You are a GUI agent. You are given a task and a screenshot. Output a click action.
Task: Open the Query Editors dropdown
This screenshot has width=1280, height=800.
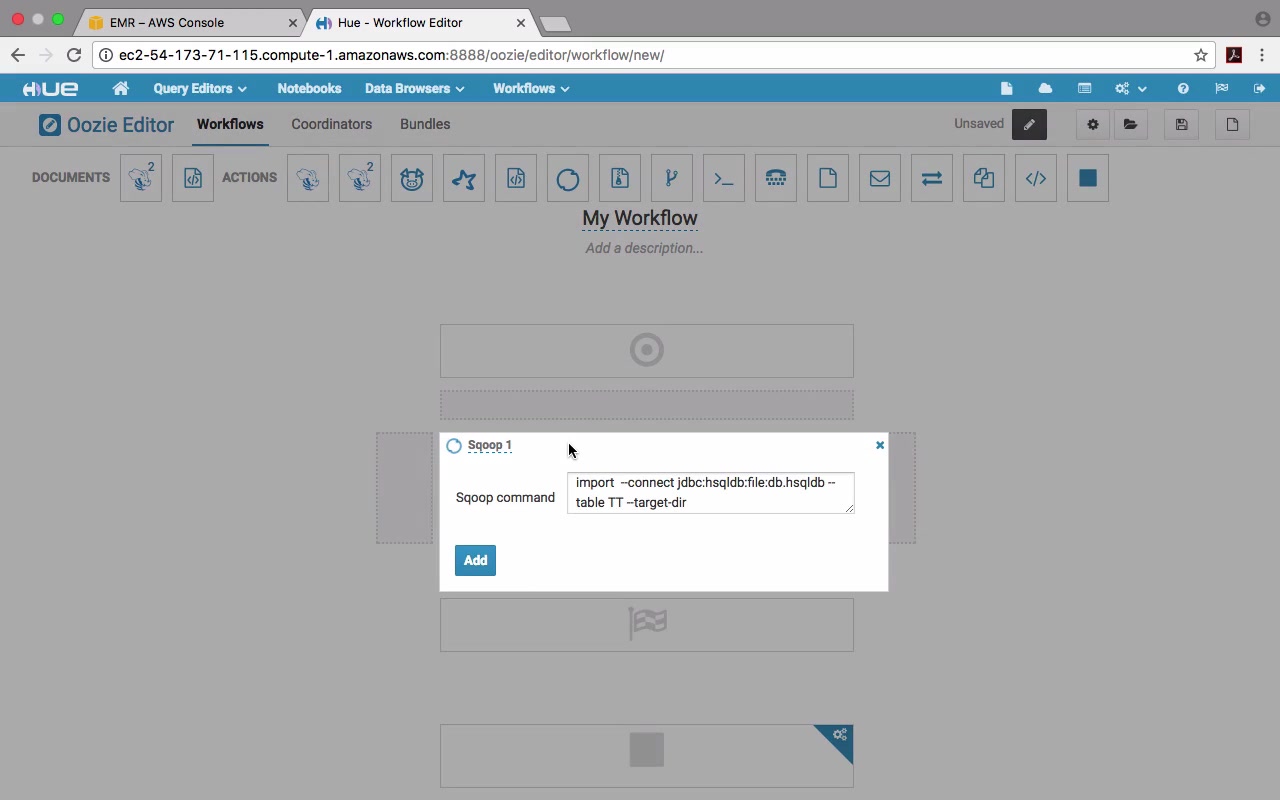click(200, 88)
